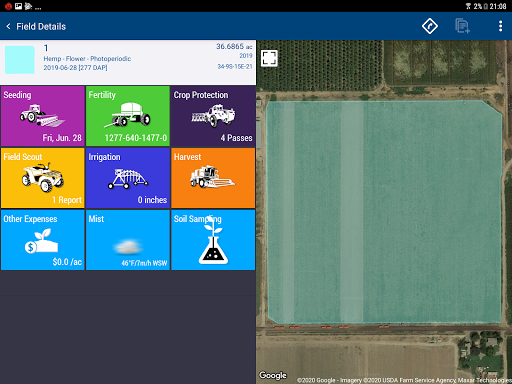The width and height of the screenshot is (512, 384).
Task: Tap the status bar clock 21:08
Action: pos(498,6)
